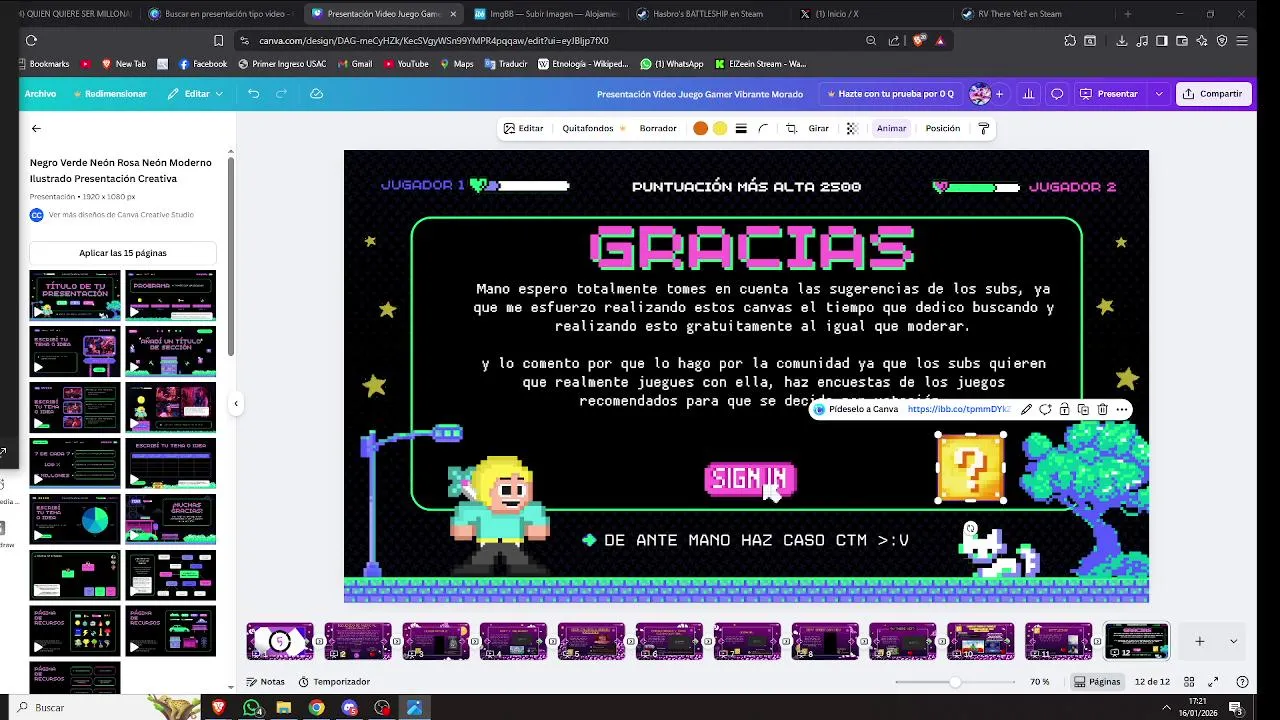Open the Redimensionar menu
The image size is (1280, 720).
tap(110, 94)
